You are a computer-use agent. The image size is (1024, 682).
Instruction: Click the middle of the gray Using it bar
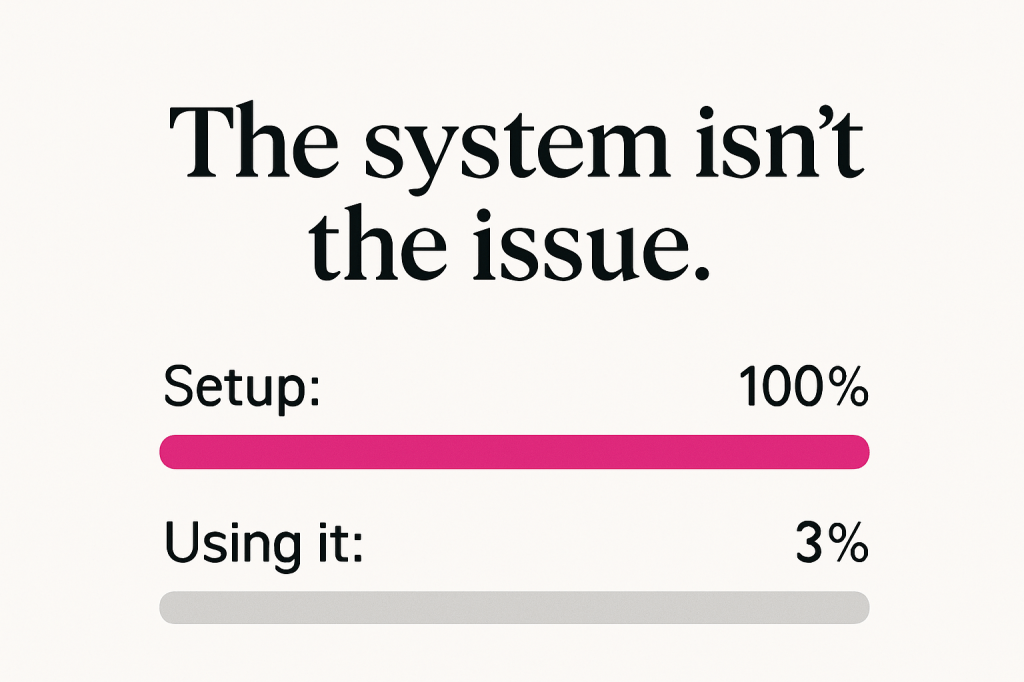tap(514, 607)
